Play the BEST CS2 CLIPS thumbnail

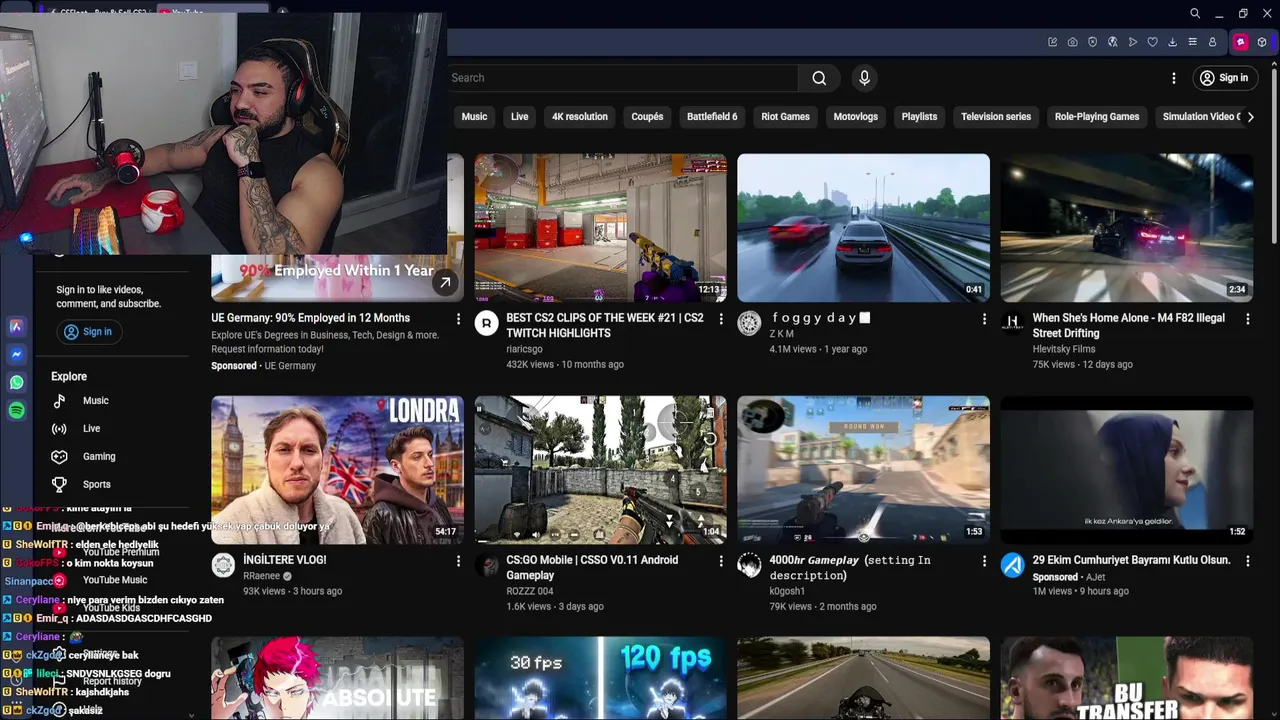click(x=601, y=227)
